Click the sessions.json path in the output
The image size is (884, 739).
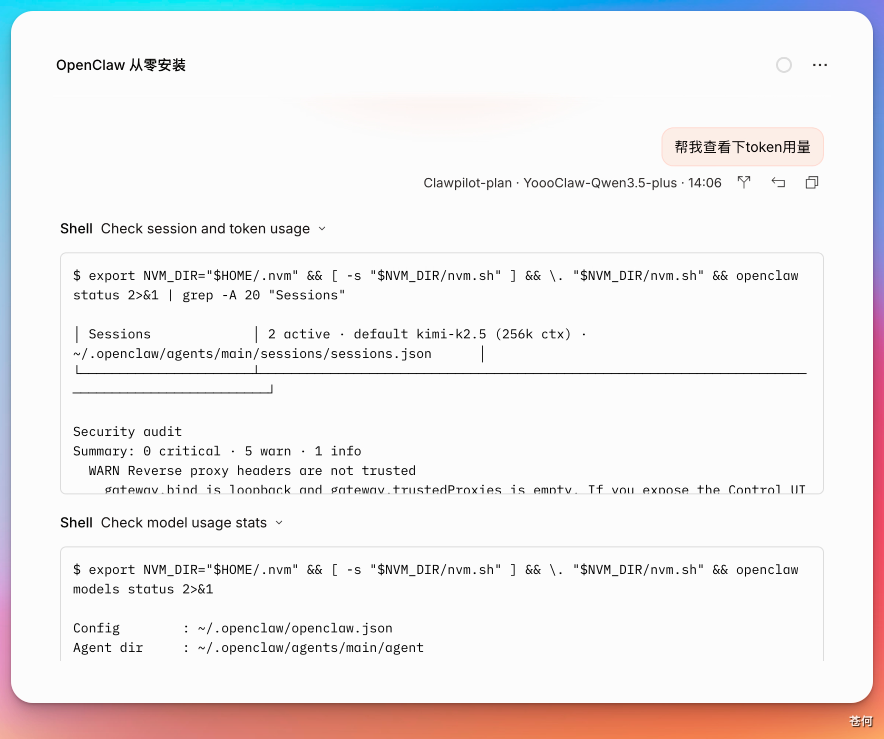point(251,353)
